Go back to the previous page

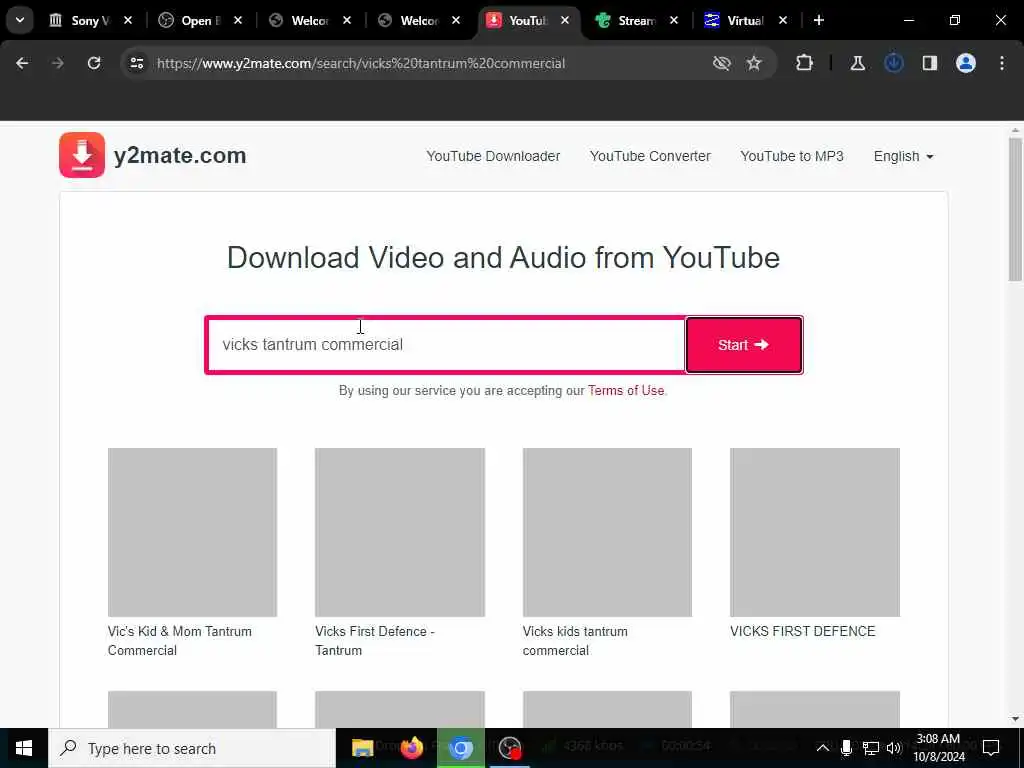pyautogui.click(x=22, y=63)
